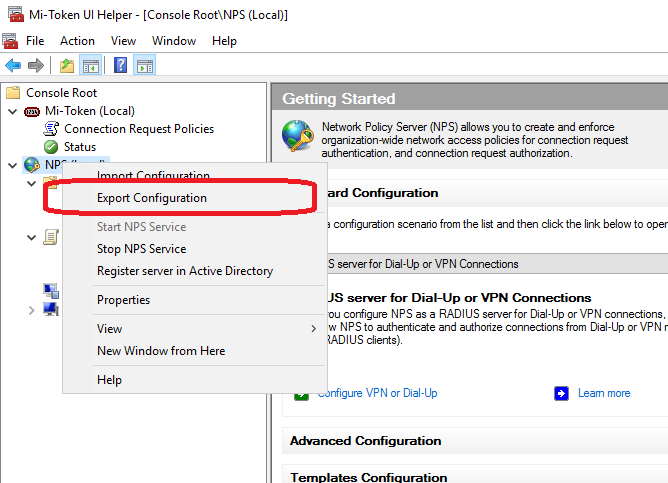Screen dimensions: 668x483
Task: Click the Learn more link
Action: (604, 393)
